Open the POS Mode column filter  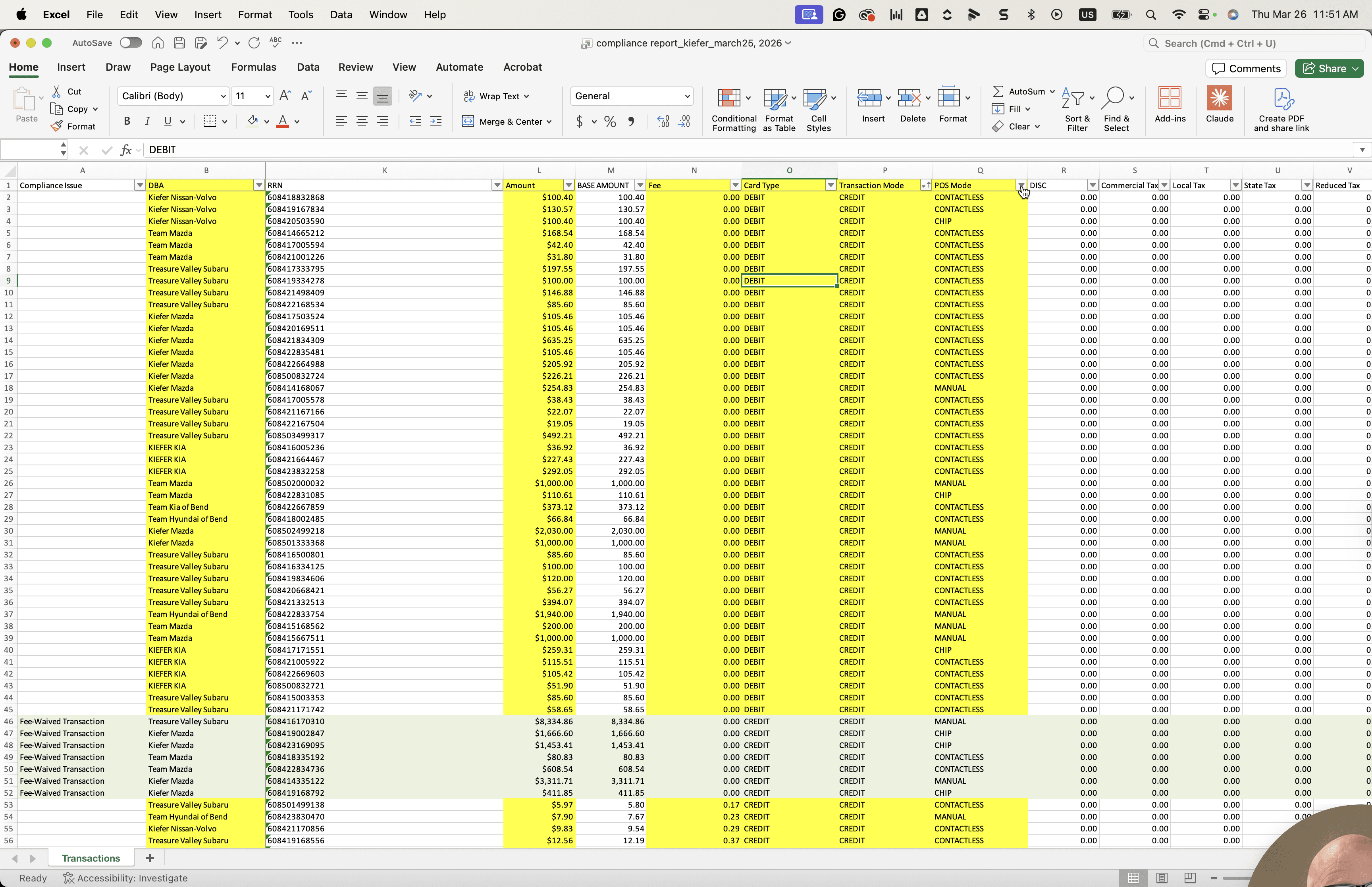[x=1021, y=185]
